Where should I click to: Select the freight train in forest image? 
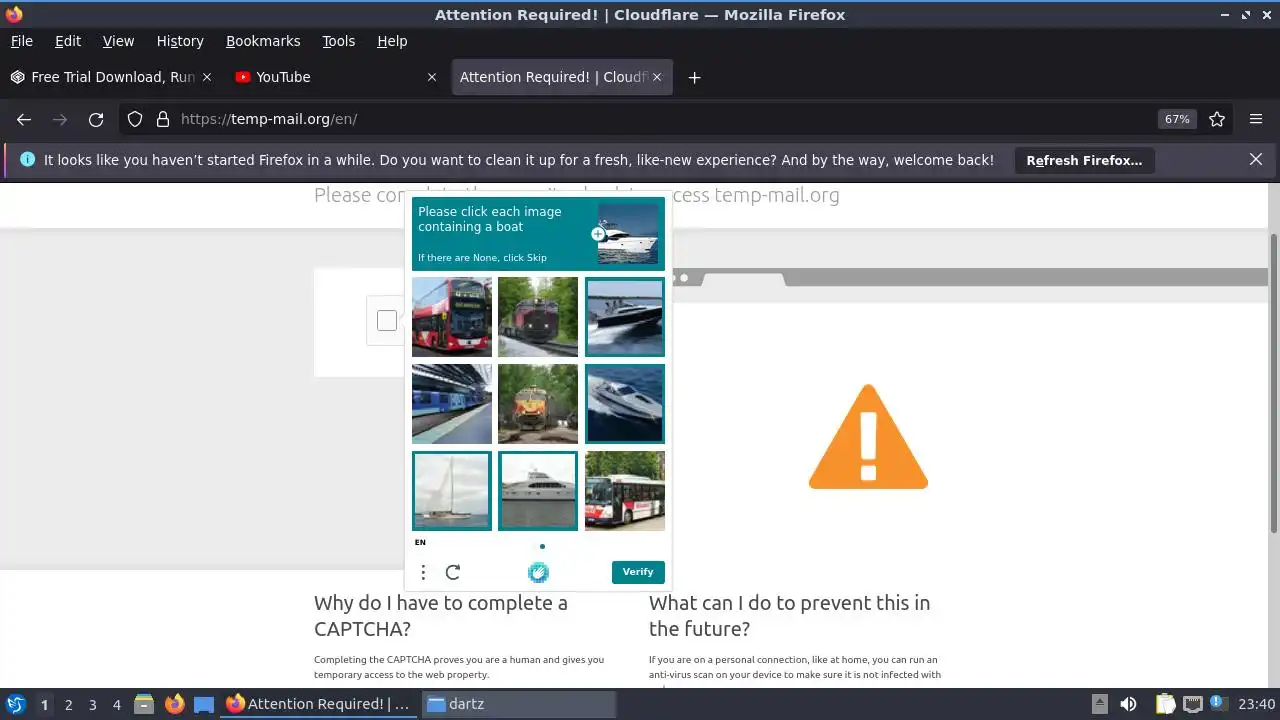(538, 317)
